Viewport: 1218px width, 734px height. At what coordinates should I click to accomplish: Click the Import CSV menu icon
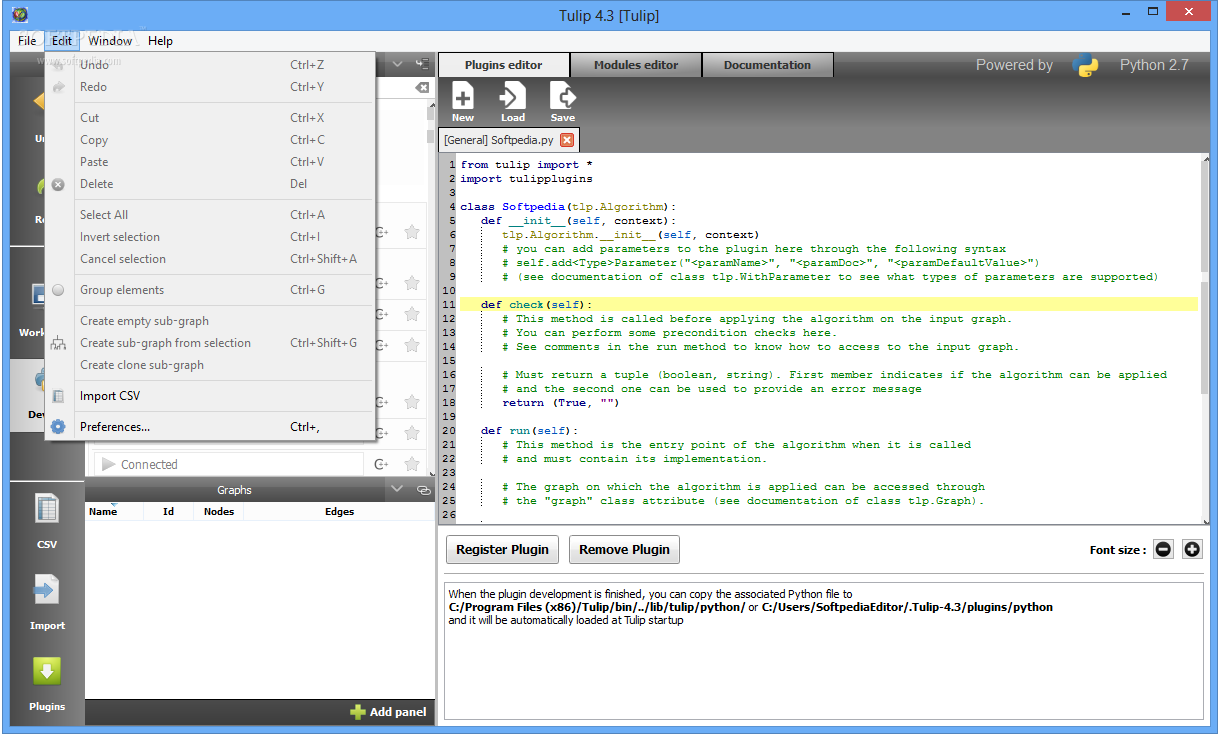coord(58,396)
